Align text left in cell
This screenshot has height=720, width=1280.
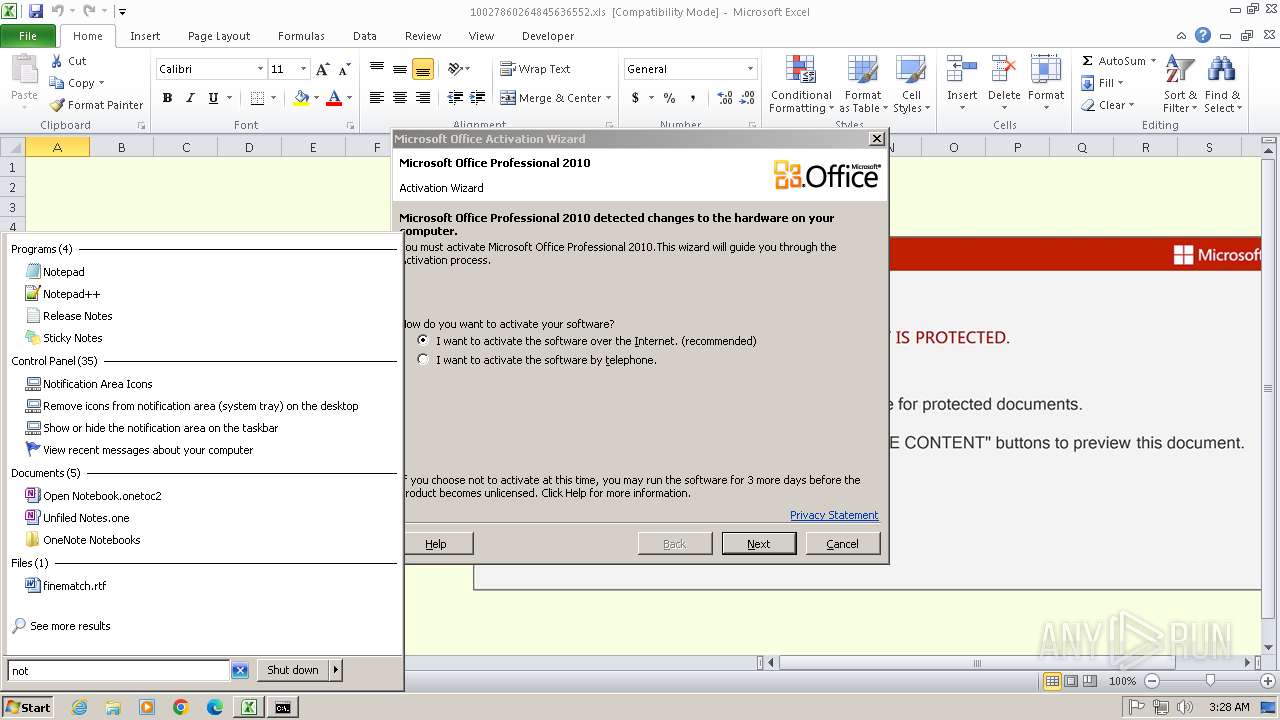click(377, 98)
